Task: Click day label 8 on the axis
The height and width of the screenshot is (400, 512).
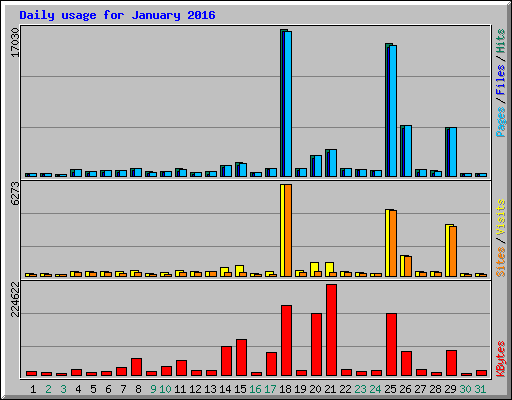Action: (x=138, y=389)
